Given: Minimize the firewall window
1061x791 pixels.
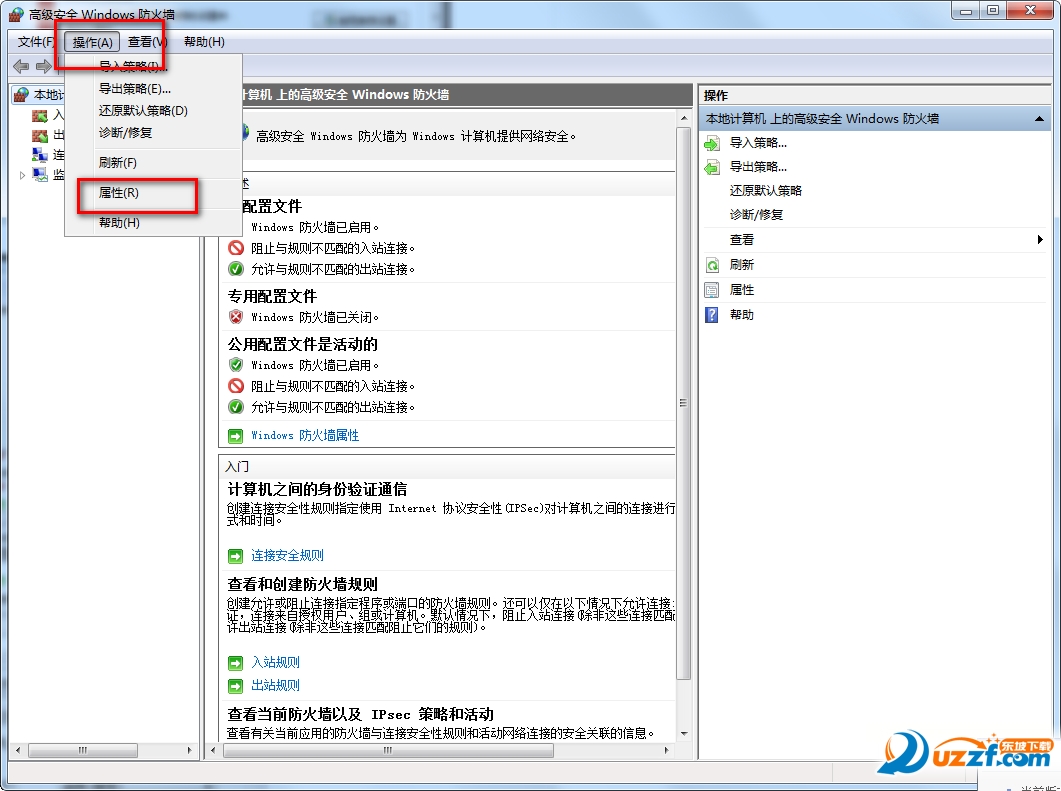Looking at the screenshot, I should [x=966, y=10].
